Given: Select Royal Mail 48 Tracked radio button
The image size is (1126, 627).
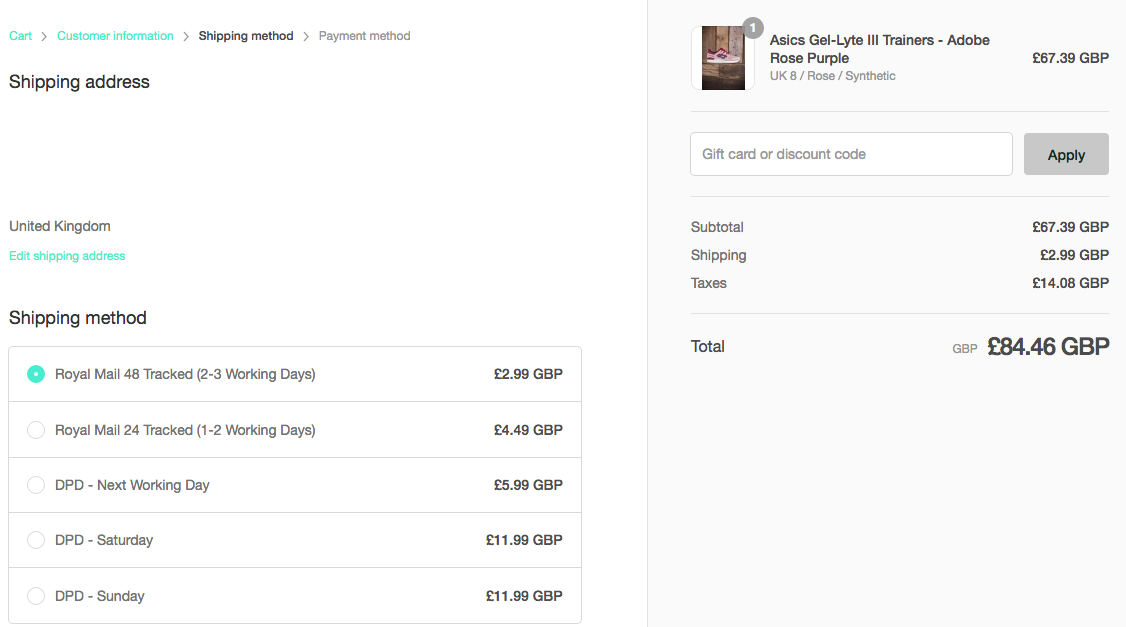Looking at the screenshot, I should pyautogui.click(x=36, y=374).
